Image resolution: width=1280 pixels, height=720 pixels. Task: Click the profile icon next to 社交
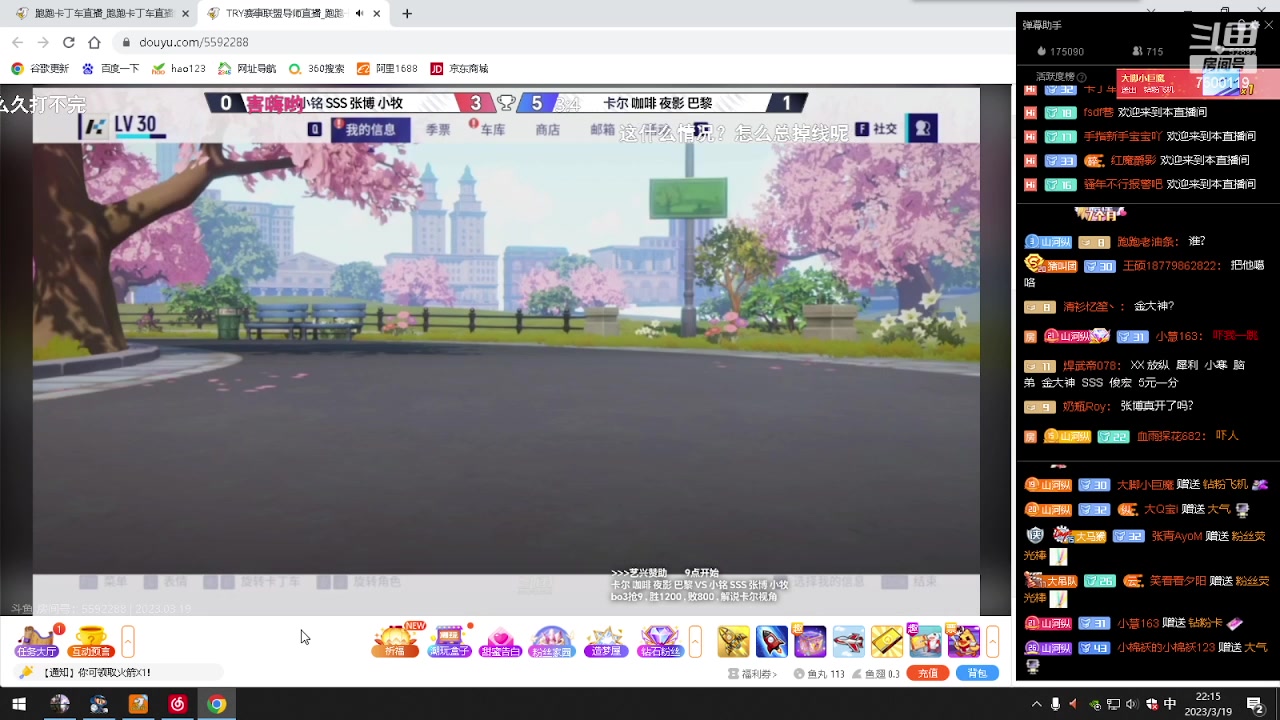point(922,129)
